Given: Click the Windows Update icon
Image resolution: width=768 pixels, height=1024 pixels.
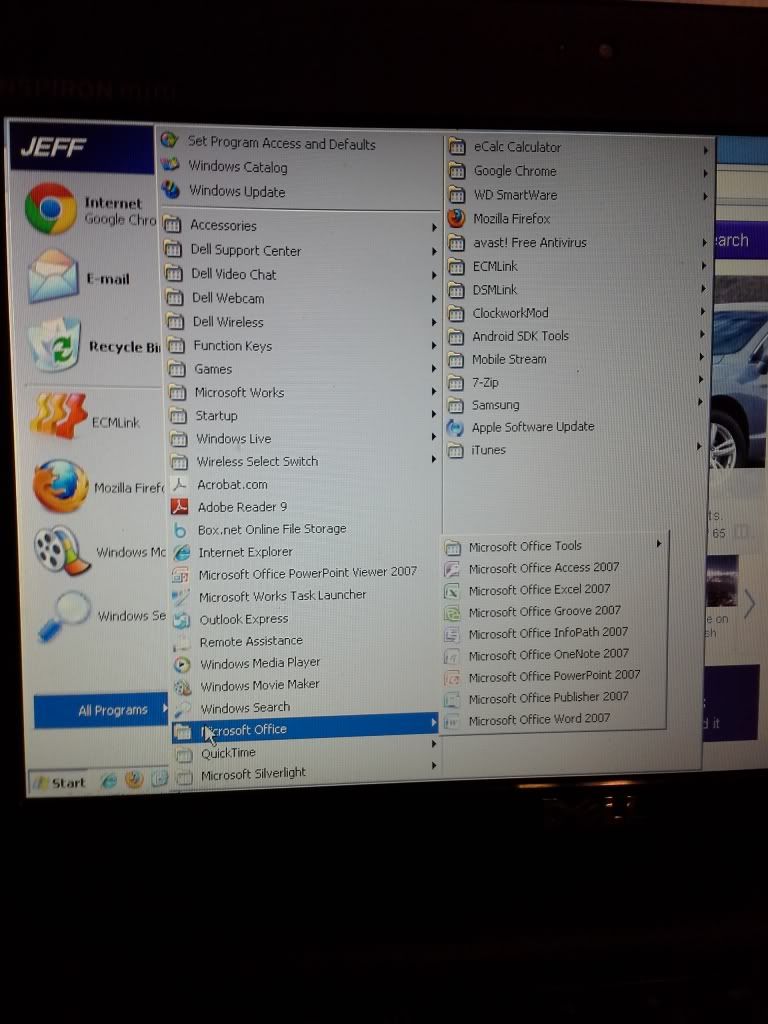Looking at the screenshot, I should pyautogui.click(x=170, y=189).
